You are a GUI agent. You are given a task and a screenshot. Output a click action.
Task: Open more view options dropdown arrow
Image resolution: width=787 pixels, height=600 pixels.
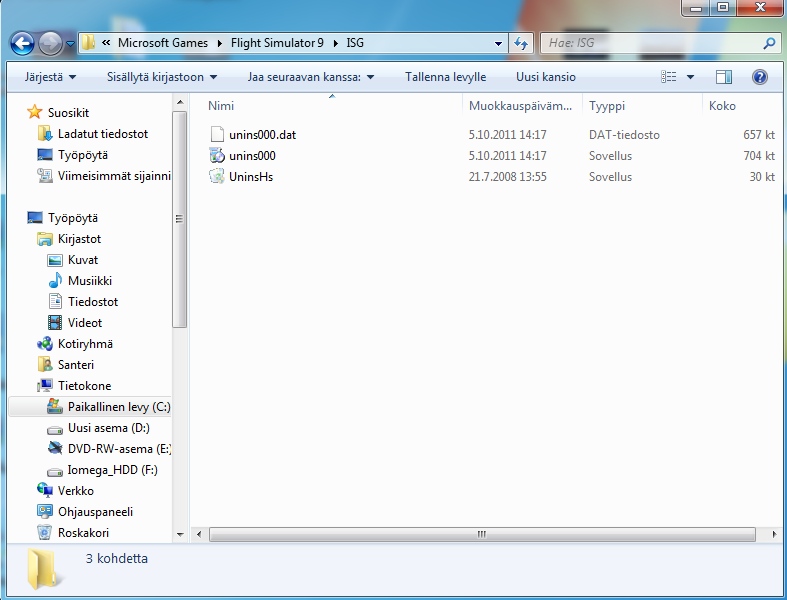click(x=690, y=77)
